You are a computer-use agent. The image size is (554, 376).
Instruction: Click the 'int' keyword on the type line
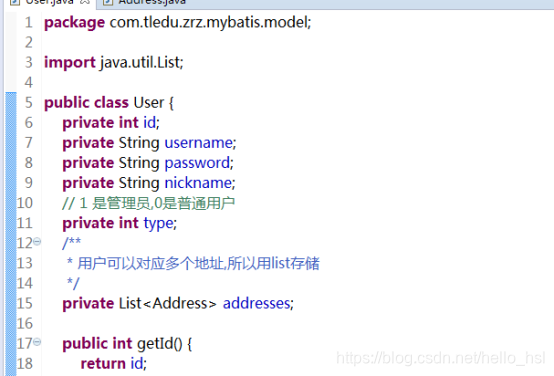(129, 223)
